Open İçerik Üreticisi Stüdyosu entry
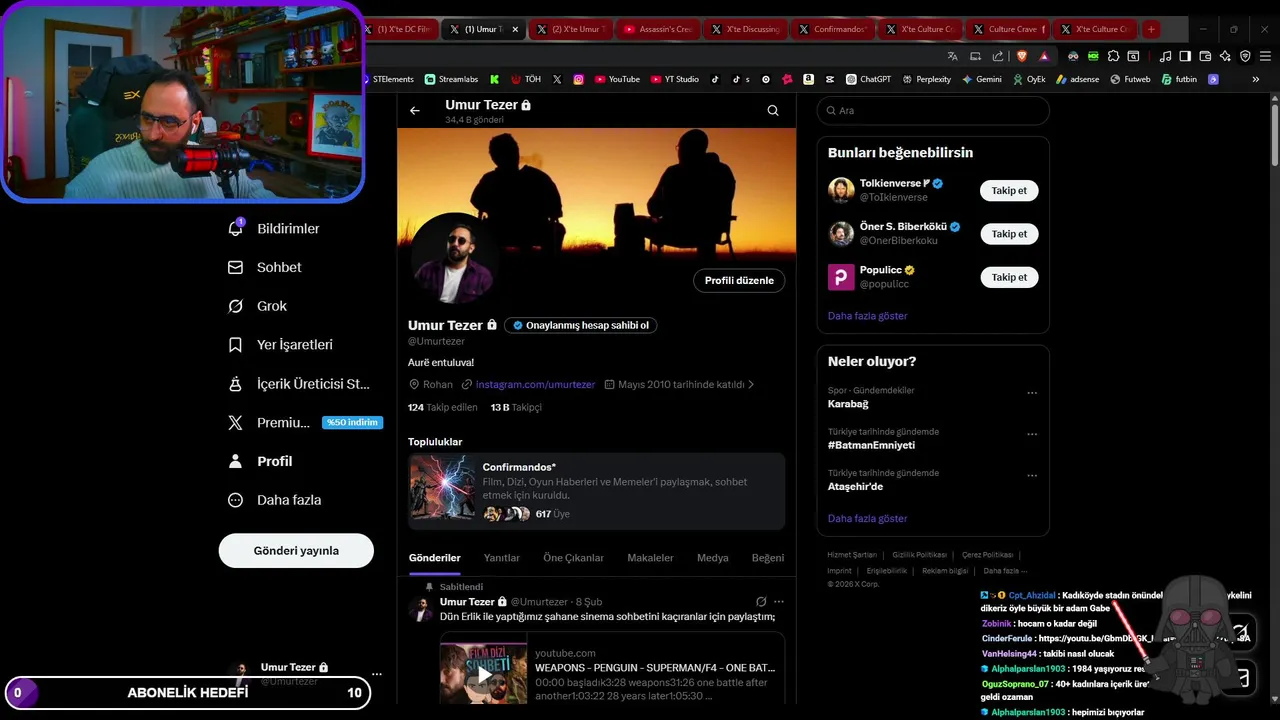The width and height of the screenshot is (1280, 720). click(300, 384)
